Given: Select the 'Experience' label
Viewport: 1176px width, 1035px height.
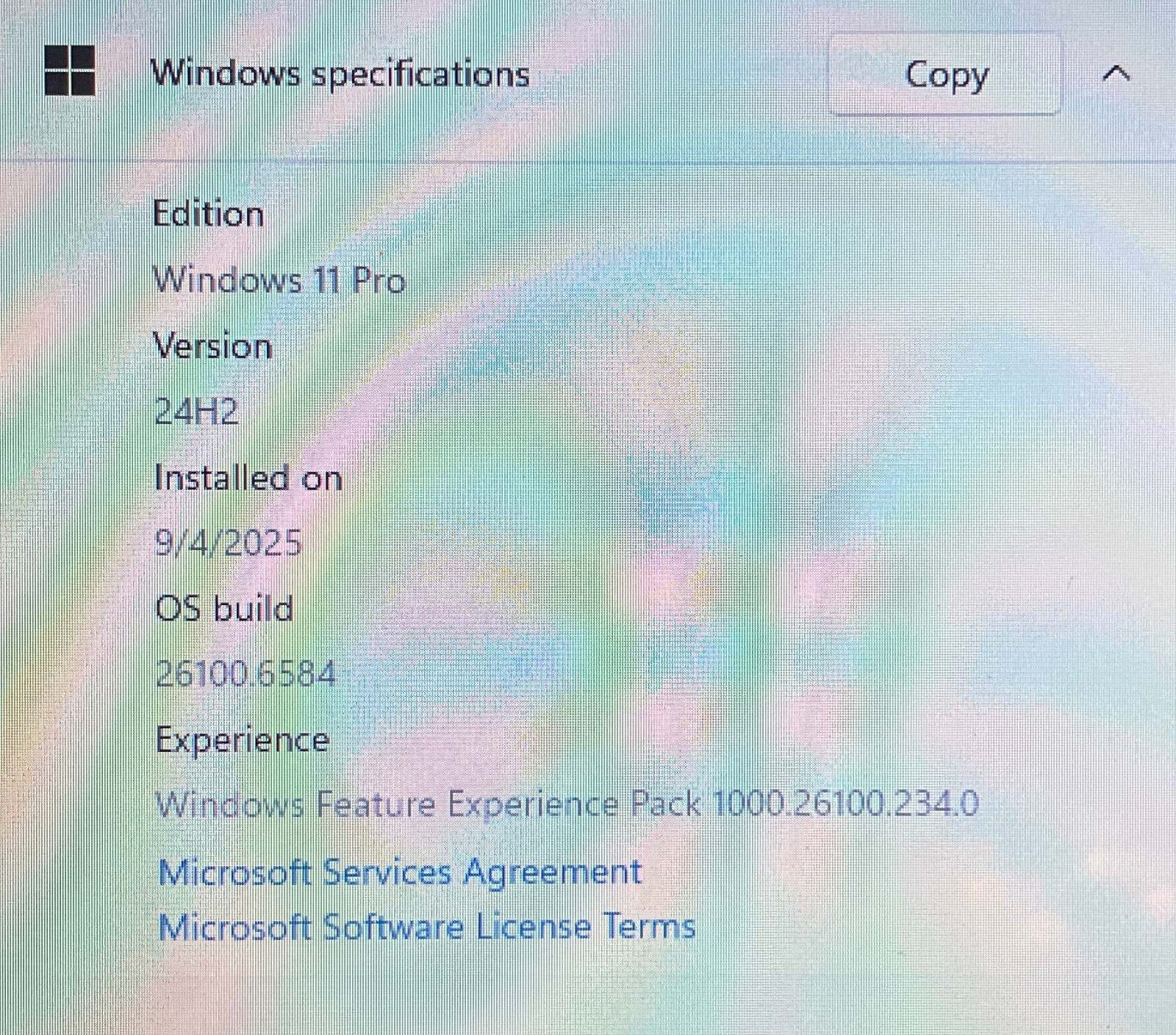Looking at the screenshot, I should point(243,741).
